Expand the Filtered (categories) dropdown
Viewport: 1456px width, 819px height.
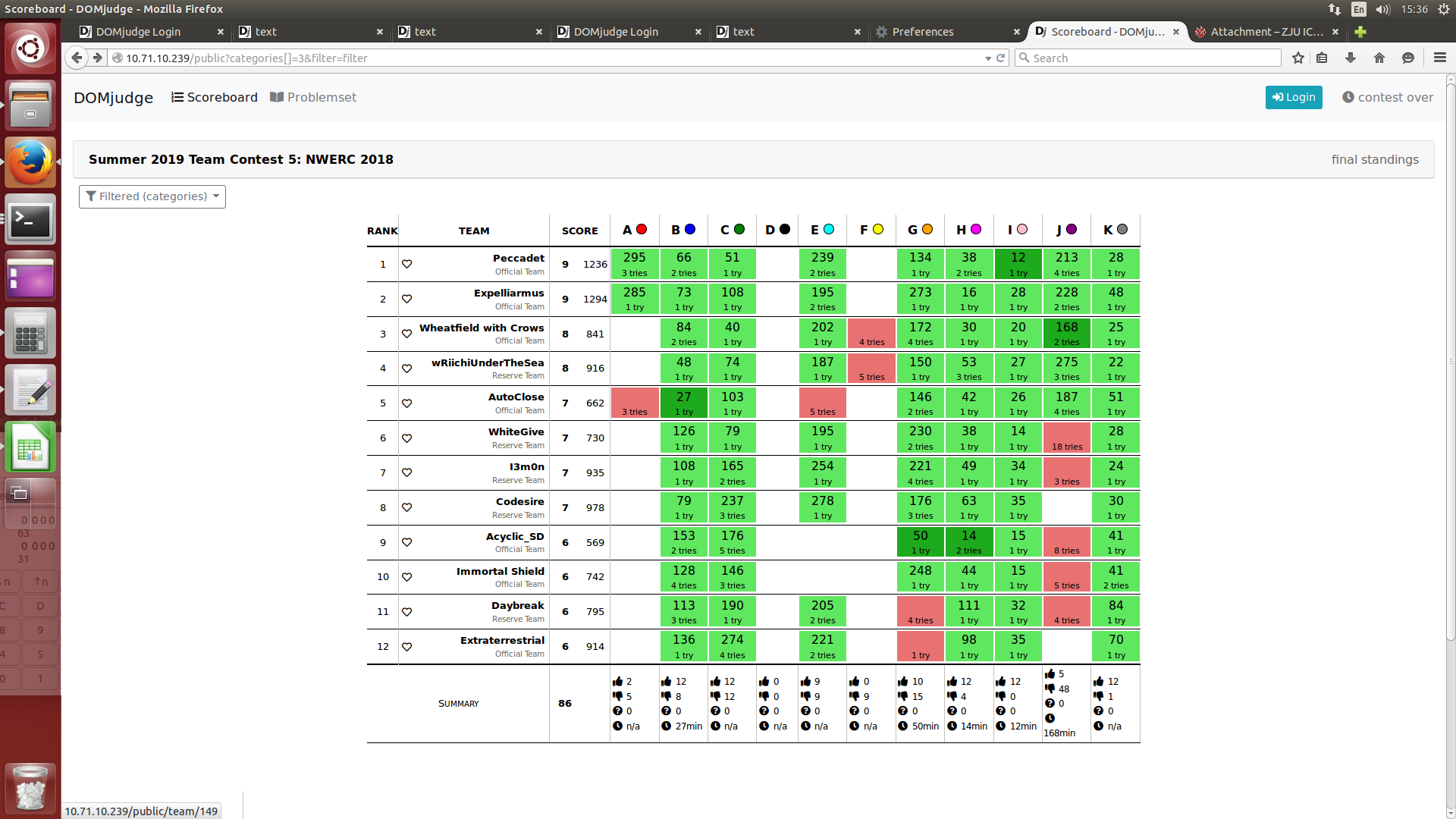(x=152, y=196)
